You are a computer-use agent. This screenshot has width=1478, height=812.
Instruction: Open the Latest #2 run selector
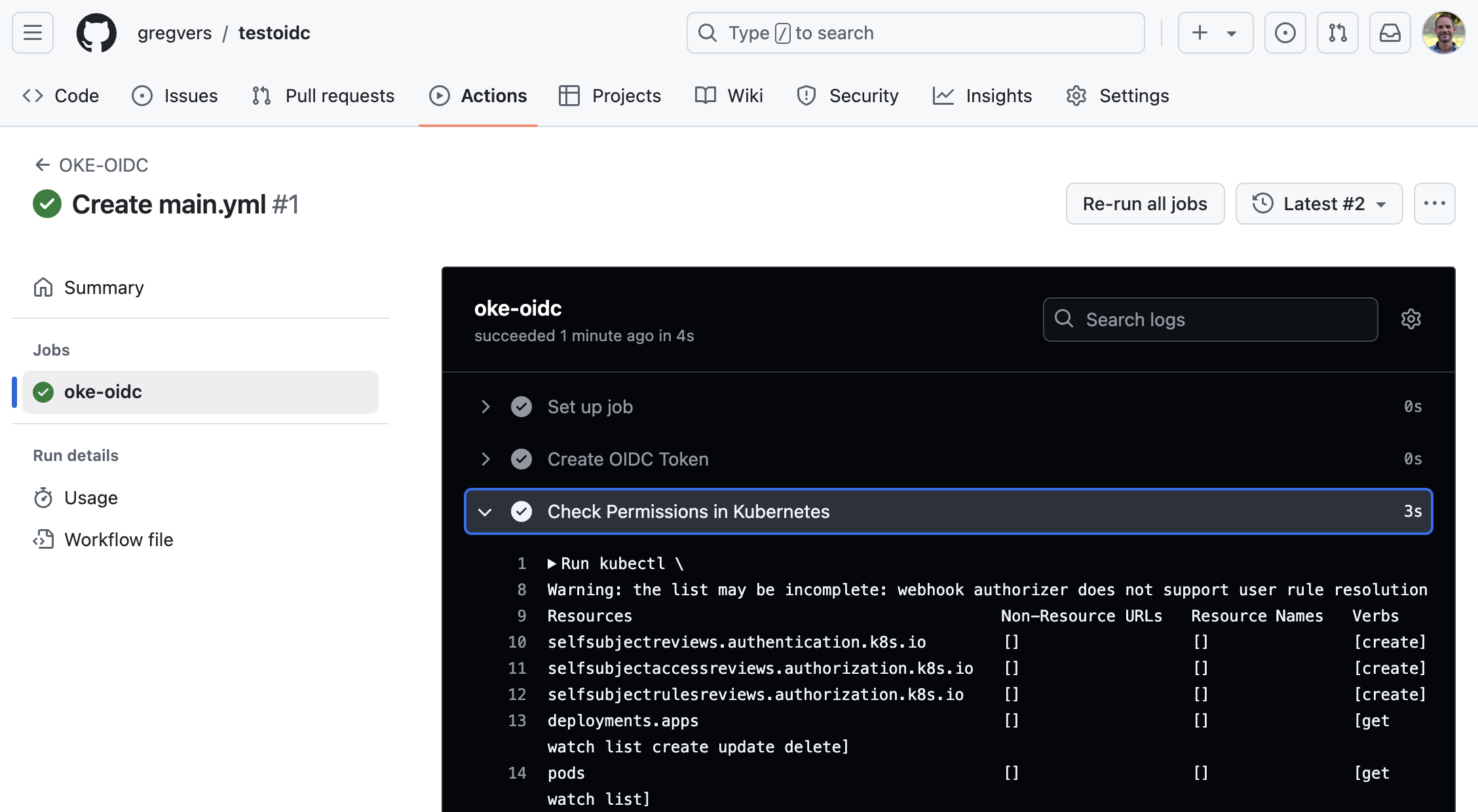click(1319, 204)
